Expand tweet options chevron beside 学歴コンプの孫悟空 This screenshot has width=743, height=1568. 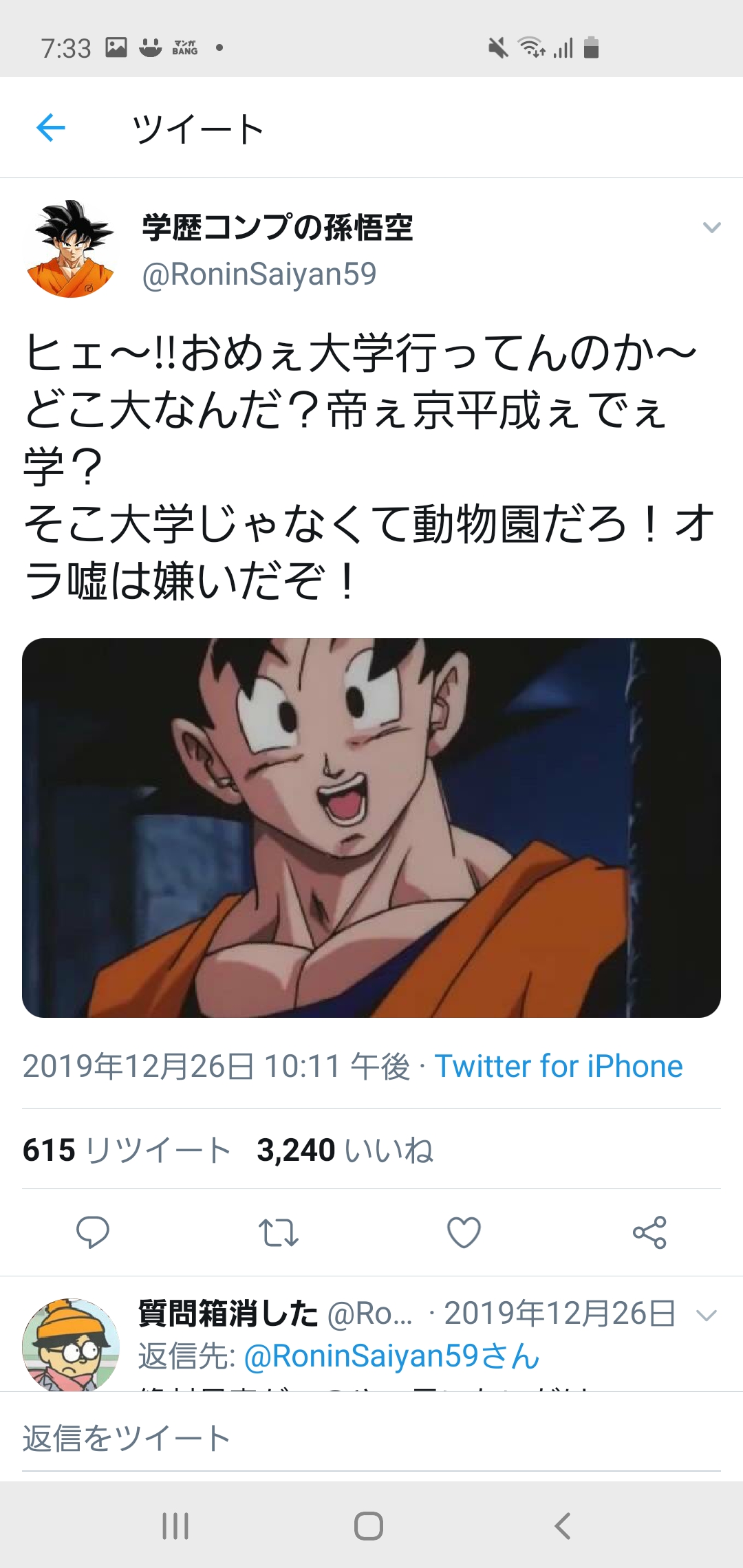click(712, 228)
